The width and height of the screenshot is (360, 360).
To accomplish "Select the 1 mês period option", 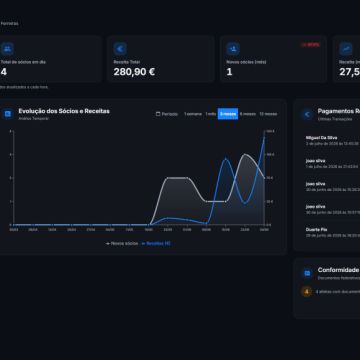I will [211, 114].
